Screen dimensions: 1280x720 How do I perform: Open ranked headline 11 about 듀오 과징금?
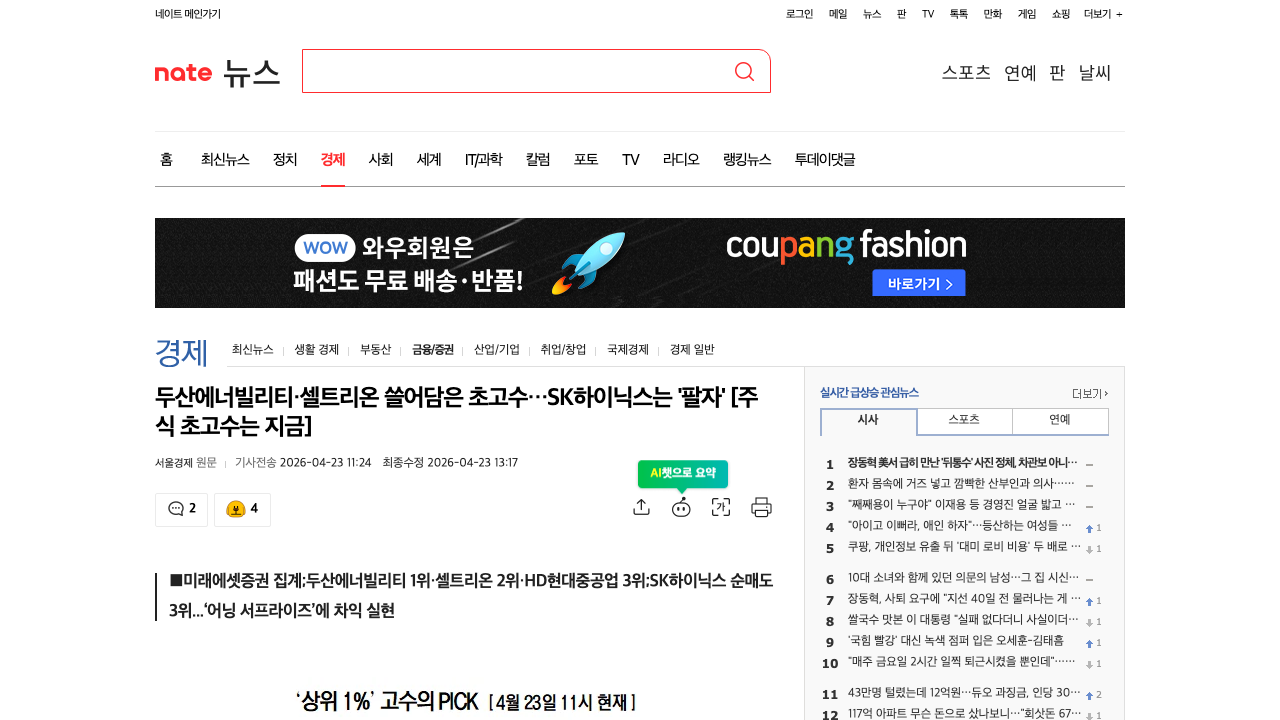click(964, 694)
